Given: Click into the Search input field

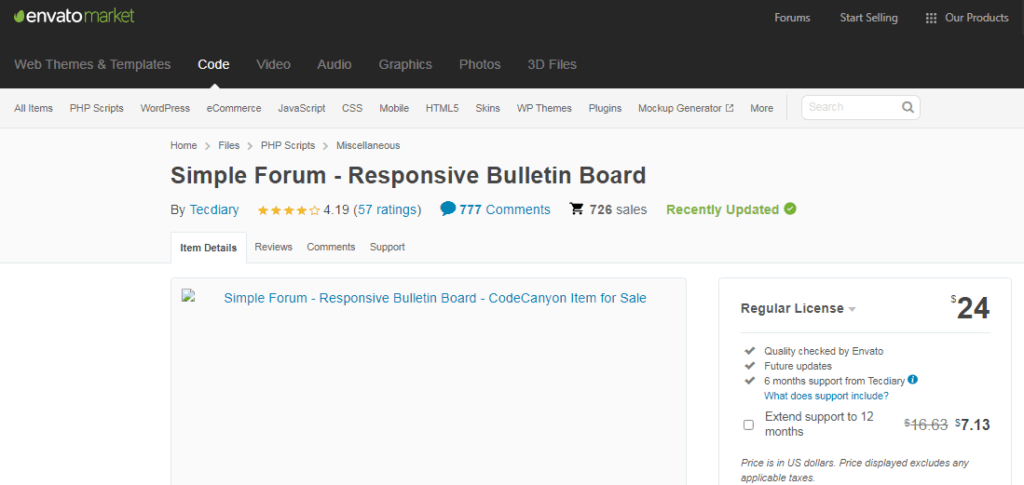Looking at the screenshot, I should click(x=850, y=107).
